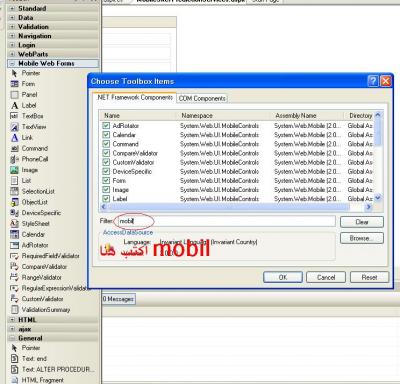Click the horizontal scrollbar of components list
400x384 pixels.
[x=228, y=207]
